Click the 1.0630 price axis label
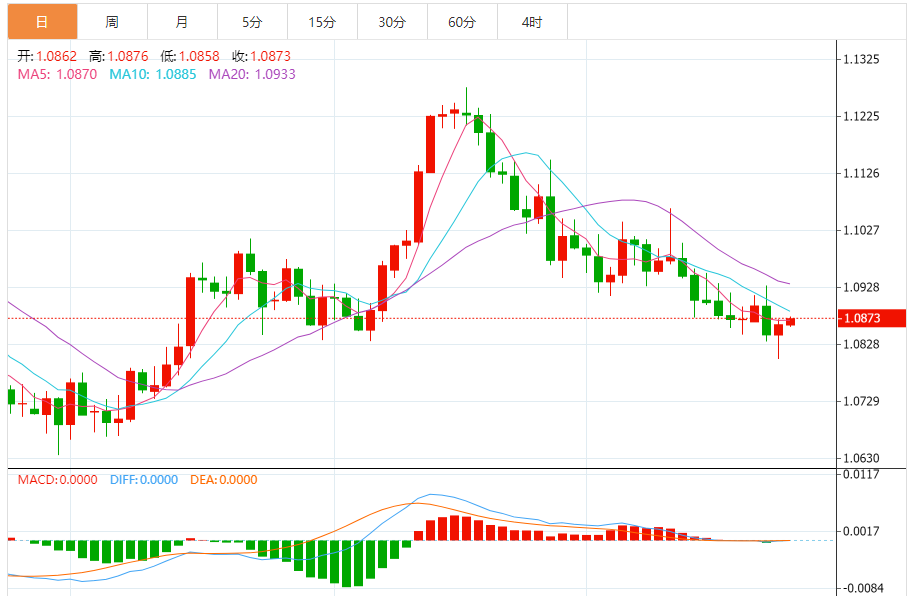 pos(861,458)
